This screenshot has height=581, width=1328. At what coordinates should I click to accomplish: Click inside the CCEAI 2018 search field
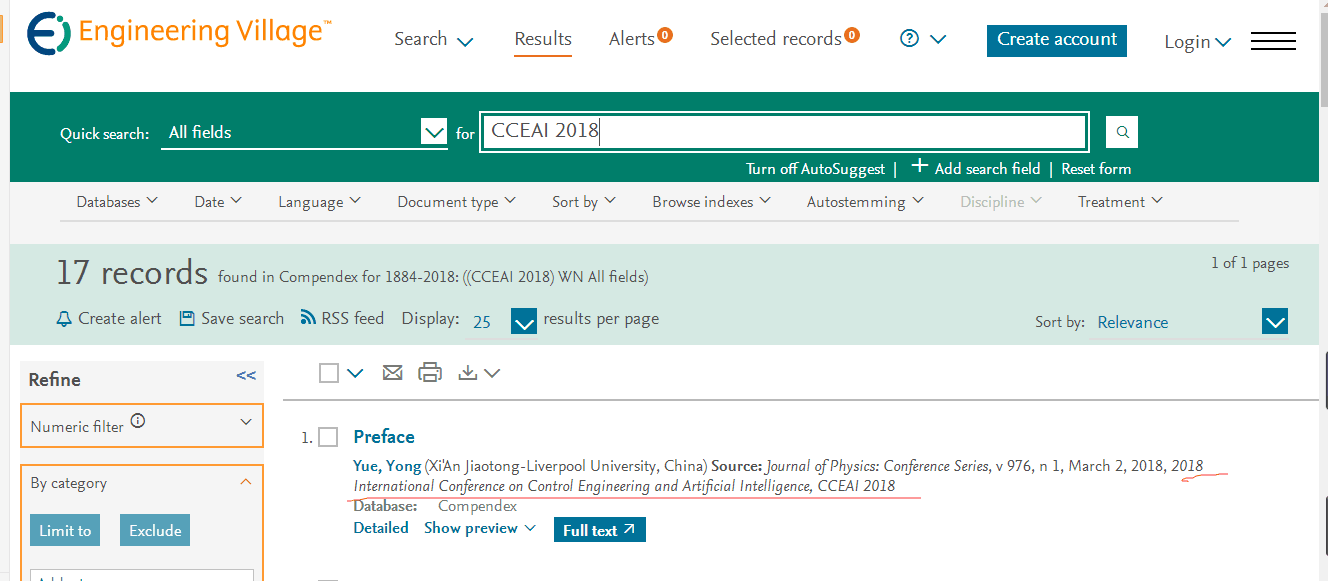tap(783, 132)
